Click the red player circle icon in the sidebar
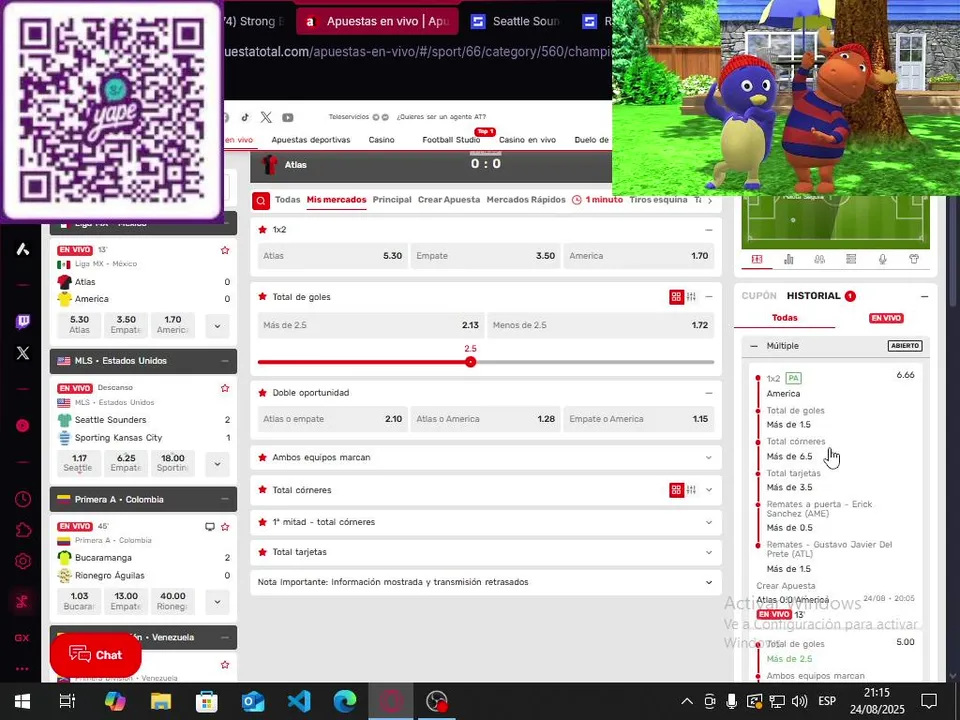The image size is (960, 720). [23, 426]
